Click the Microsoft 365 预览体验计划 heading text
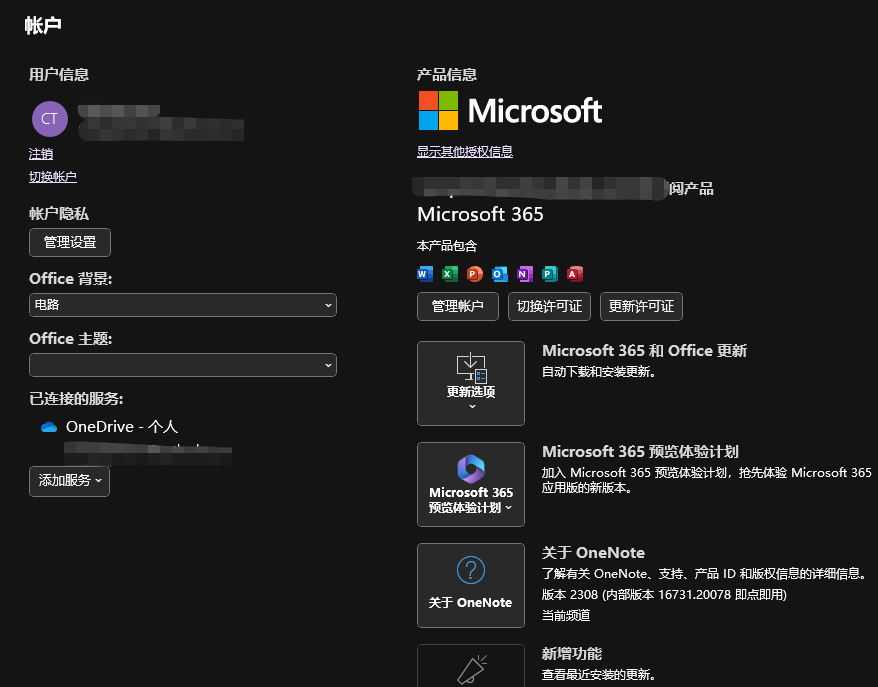 pos(641,452)
